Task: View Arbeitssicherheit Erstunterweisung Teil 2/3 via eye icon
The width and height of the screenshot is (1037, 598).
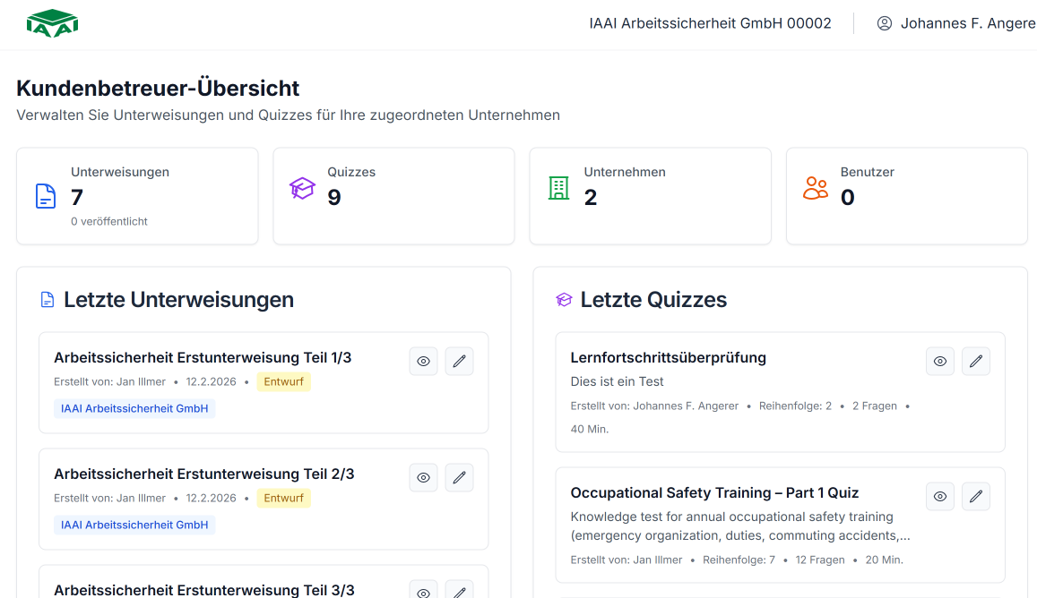Action: (x=423, y=478)
